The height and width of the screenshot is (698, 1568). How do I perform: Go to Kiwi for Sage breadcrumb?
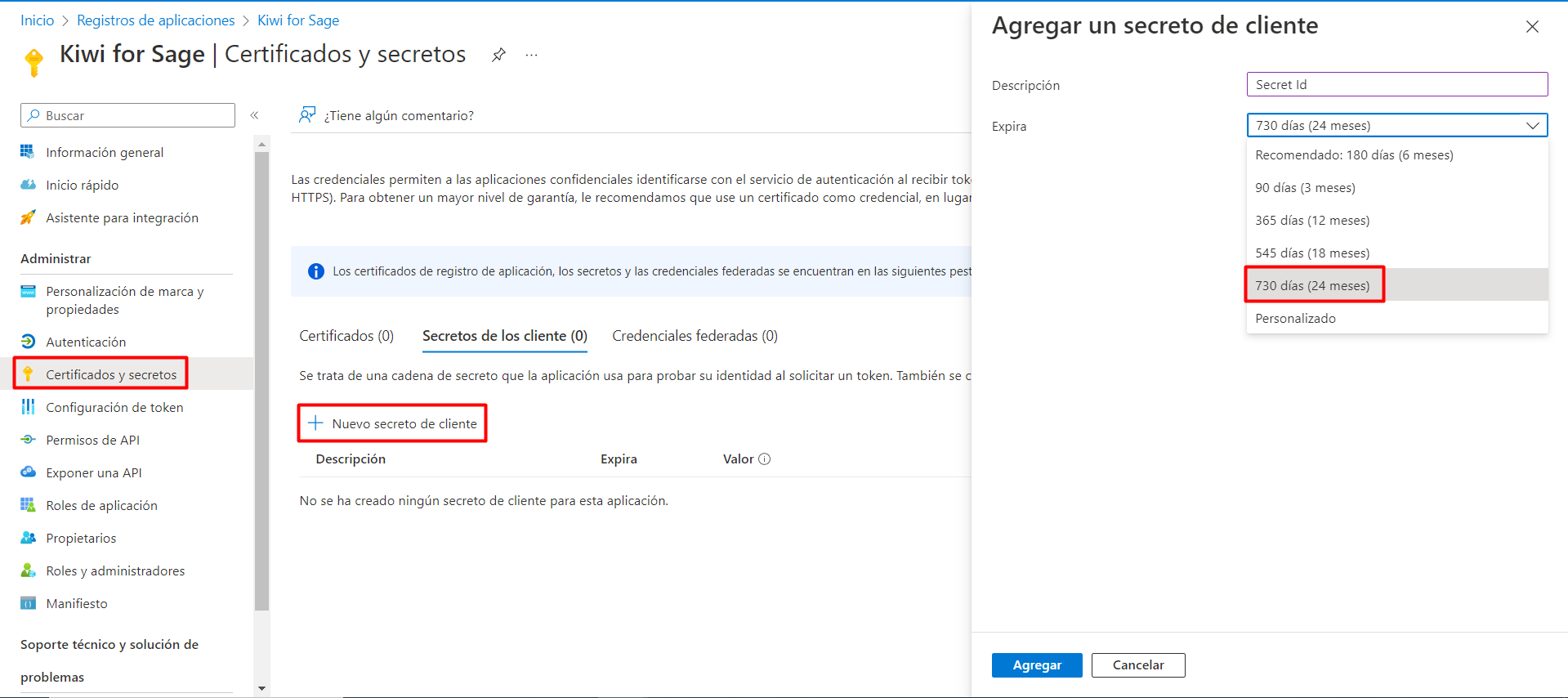298,20
